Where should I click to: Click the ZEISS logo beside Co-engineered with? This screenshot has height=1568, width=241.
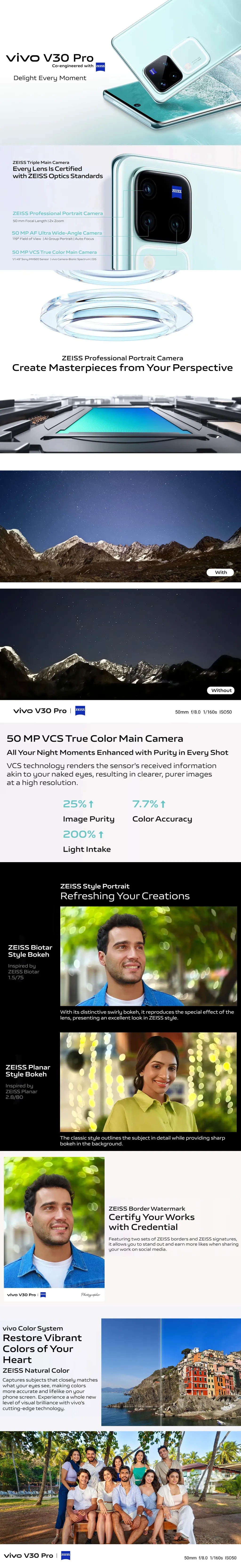click(100, 66)
